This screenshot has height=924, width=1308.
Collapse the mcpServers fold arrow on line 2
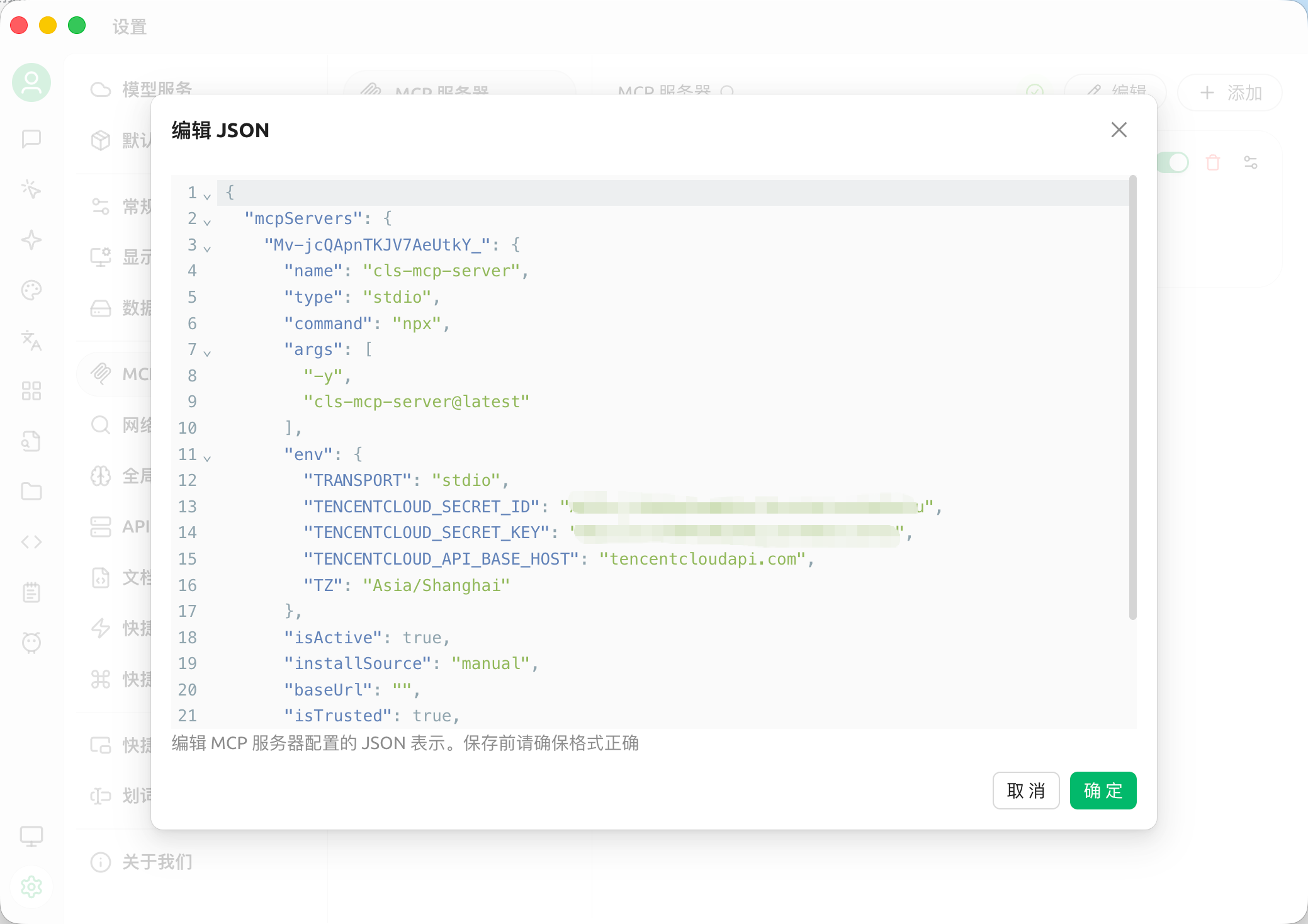207,222
